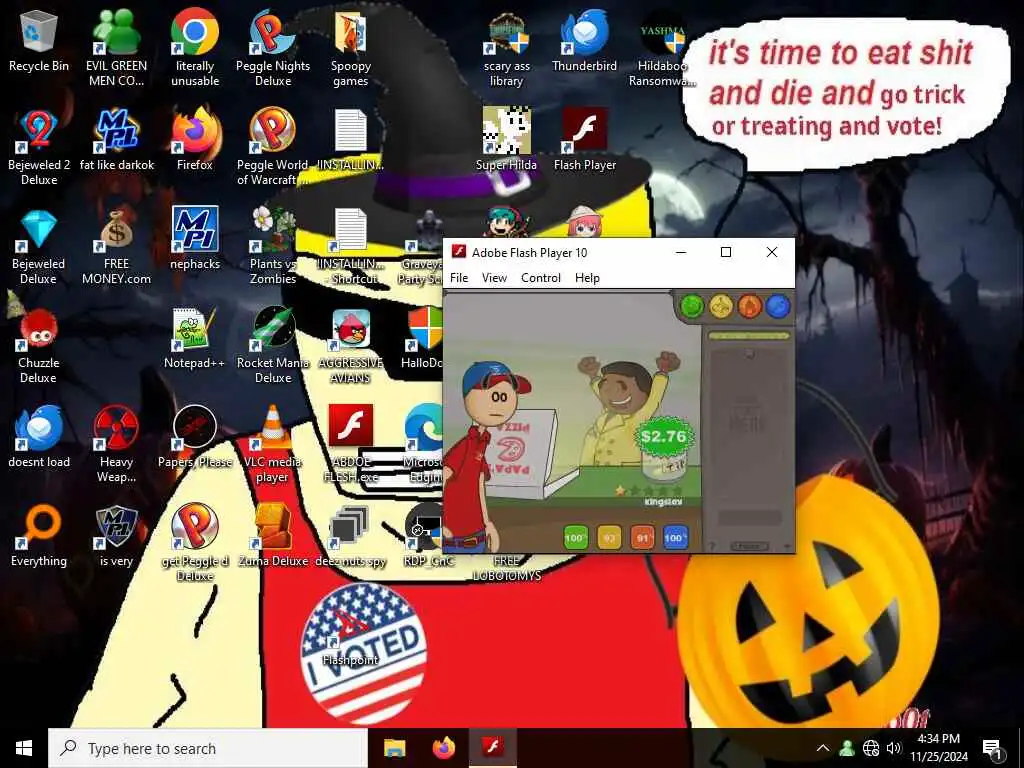Click the blue 100 score badge

click(676, 538)
